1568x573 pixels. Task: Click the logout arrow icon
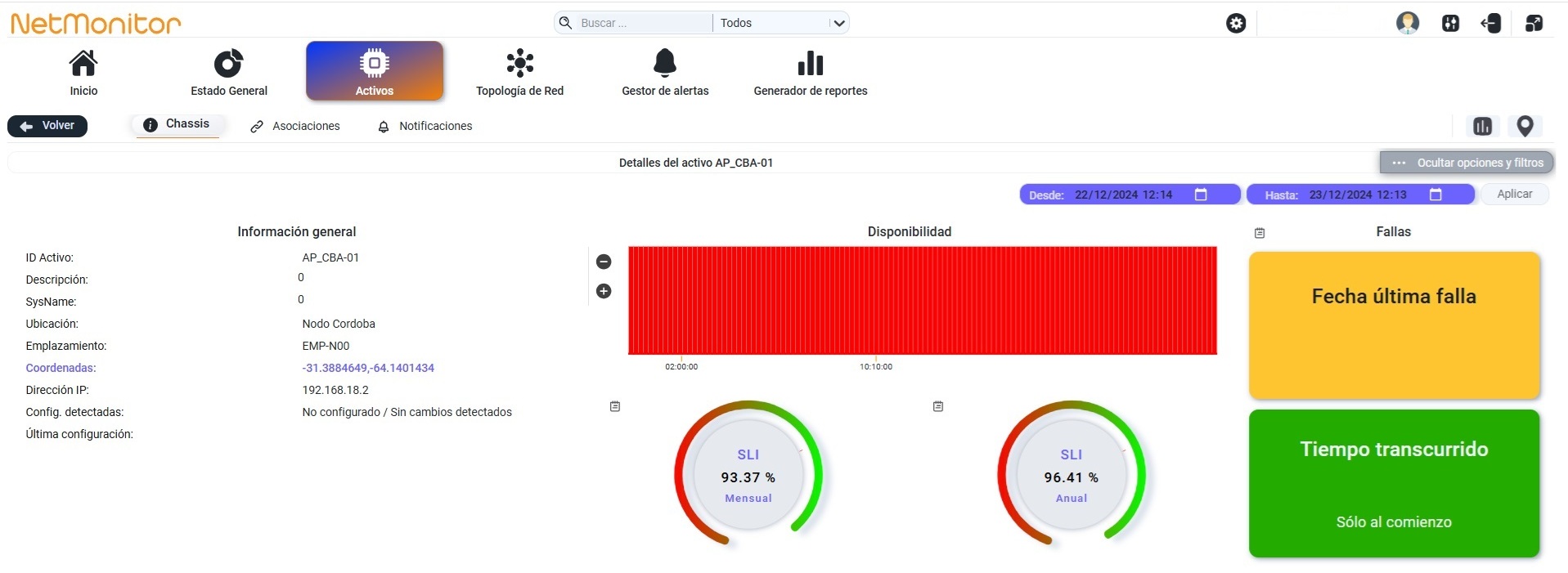[x=1491, y=23]
